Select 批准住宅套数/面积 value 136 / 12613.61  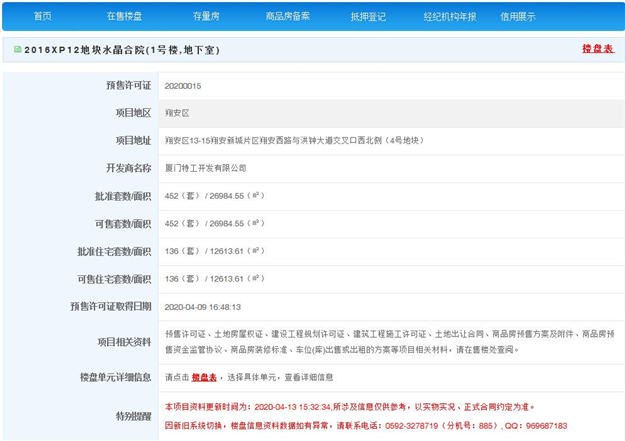[215, 251]
